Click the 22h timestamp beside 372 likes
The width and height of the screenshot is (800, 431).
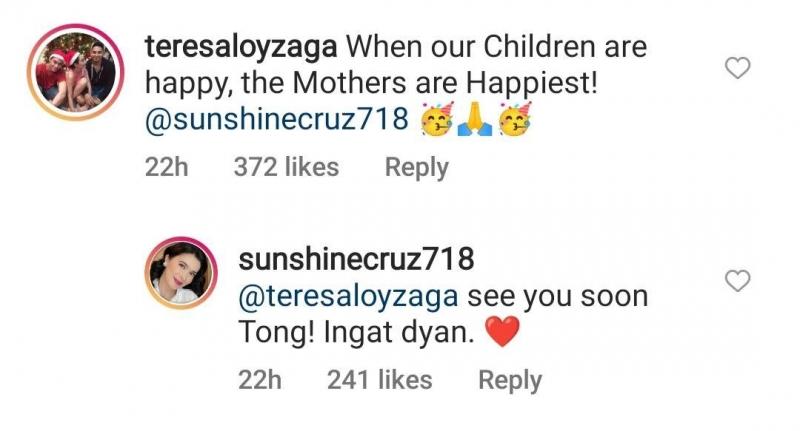[x=167, y=167]
